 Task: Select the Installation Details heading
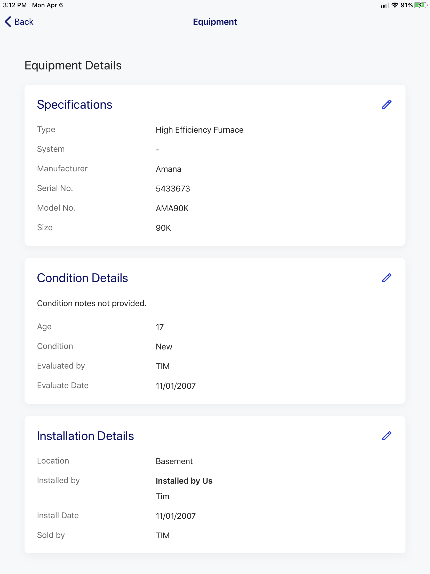tap(85, 436)
